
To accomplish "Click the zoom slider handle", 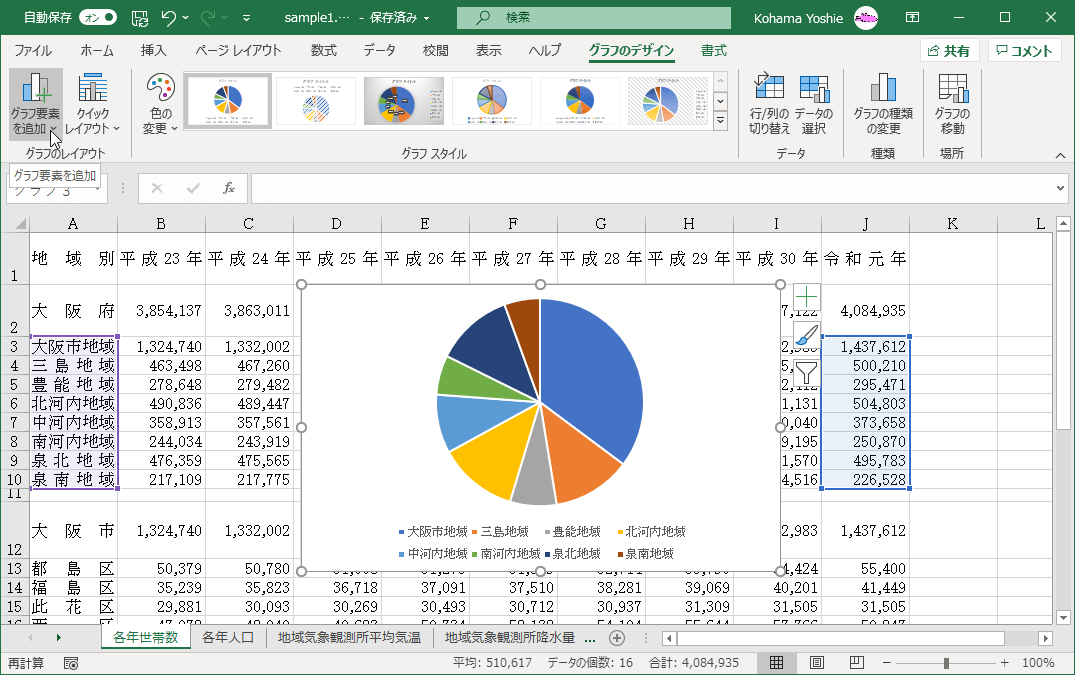I will point(946,663).
